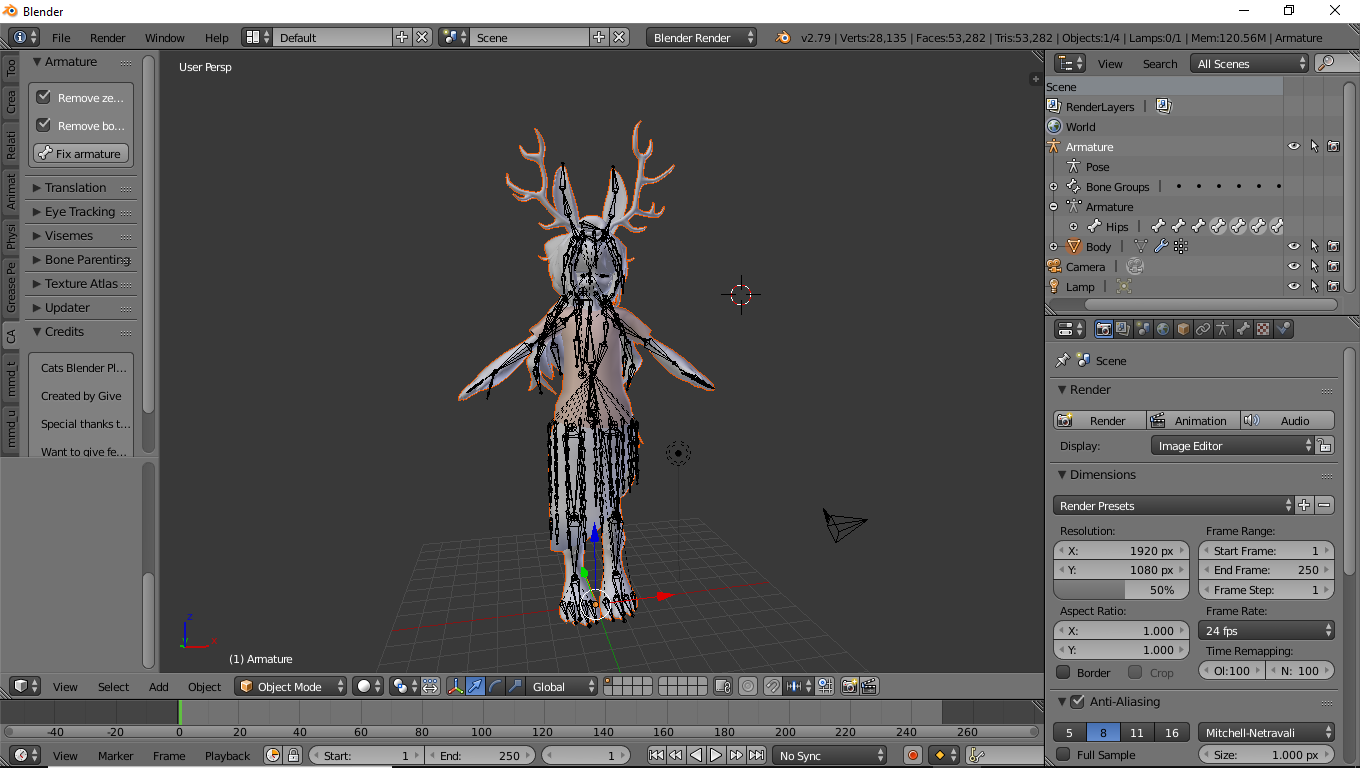Hide the Body object with eye icon

tap(1294, 246)
